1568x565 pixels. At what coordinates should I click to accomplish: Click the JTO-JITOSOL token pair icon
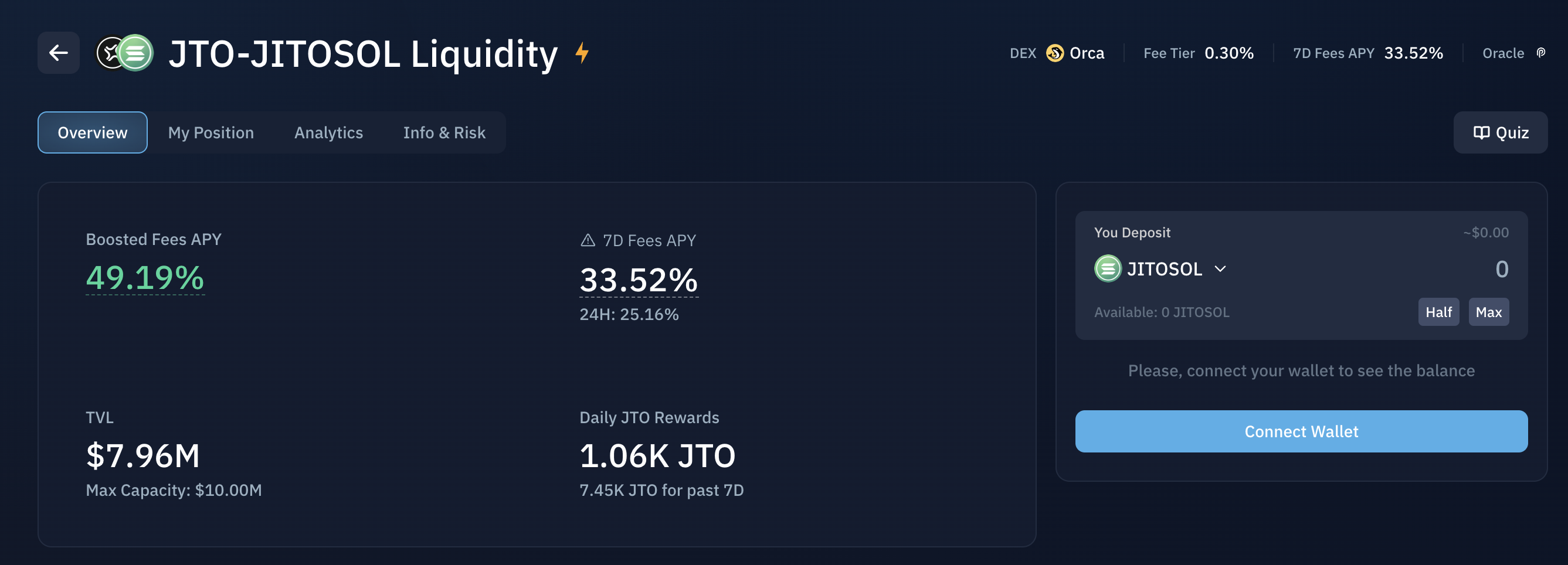pyautogui.click(x=125, y=53)
